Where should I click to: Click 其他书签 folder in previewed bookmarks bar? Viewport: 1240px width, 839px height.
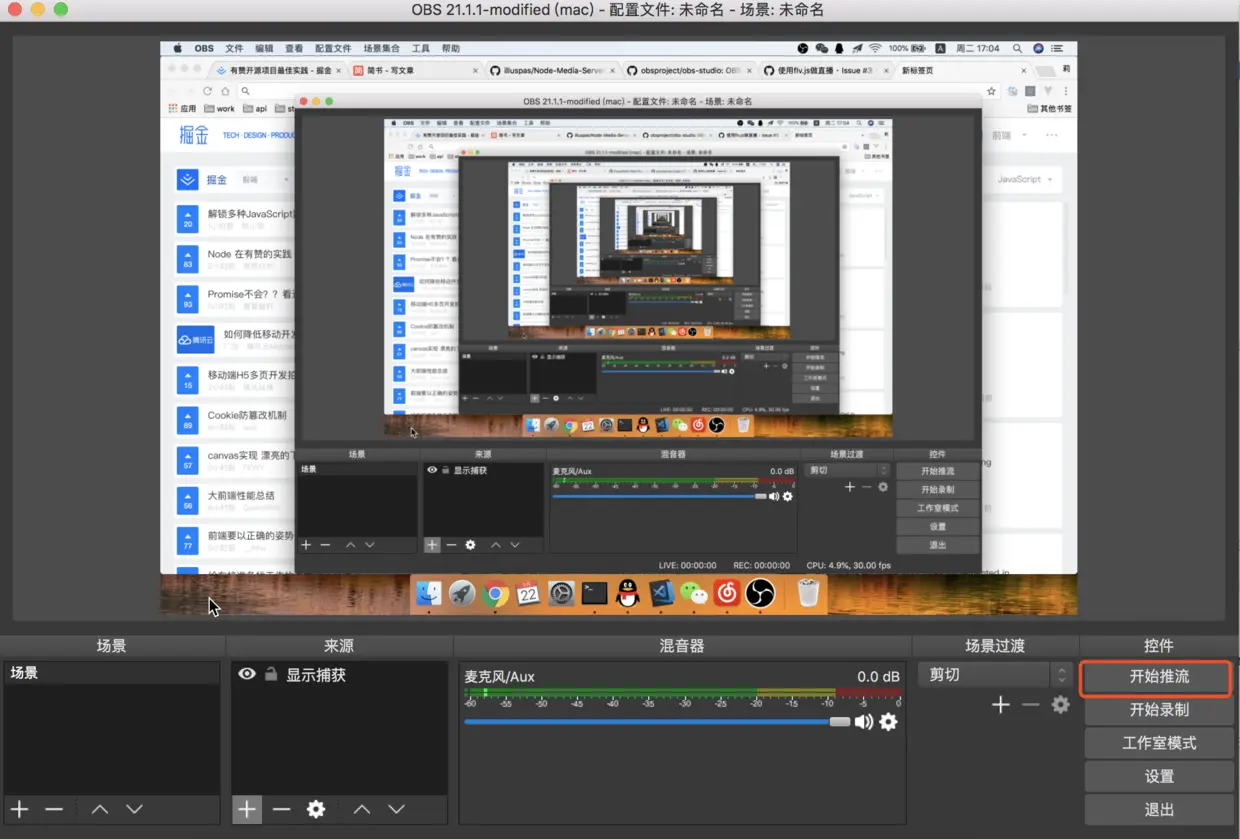click(1050, 109)
